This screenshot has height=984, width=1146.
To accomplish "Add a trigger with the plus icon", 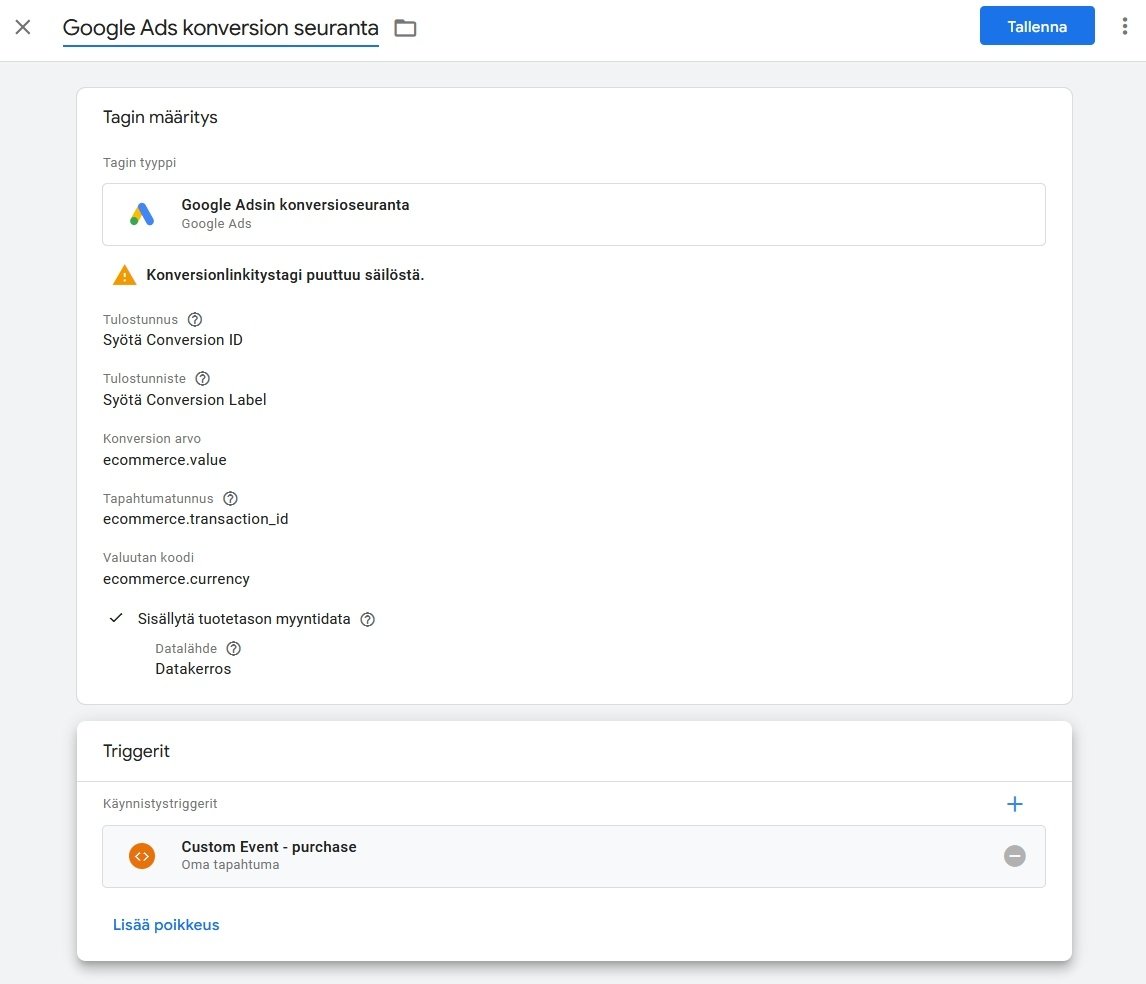I will [x=1014, y=804].
